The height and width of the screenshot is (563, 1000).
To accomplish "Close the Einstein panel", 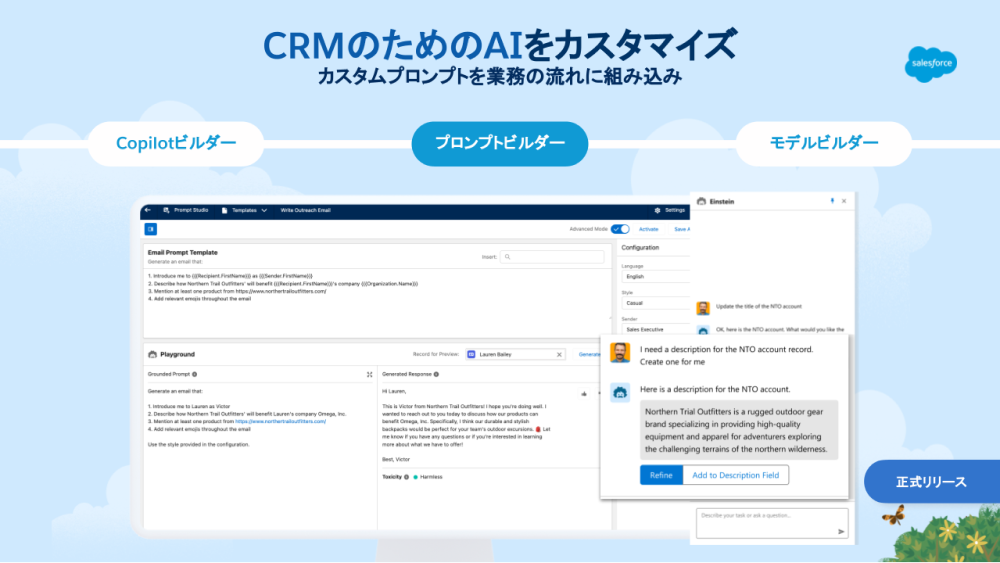I will click(844, 201).
